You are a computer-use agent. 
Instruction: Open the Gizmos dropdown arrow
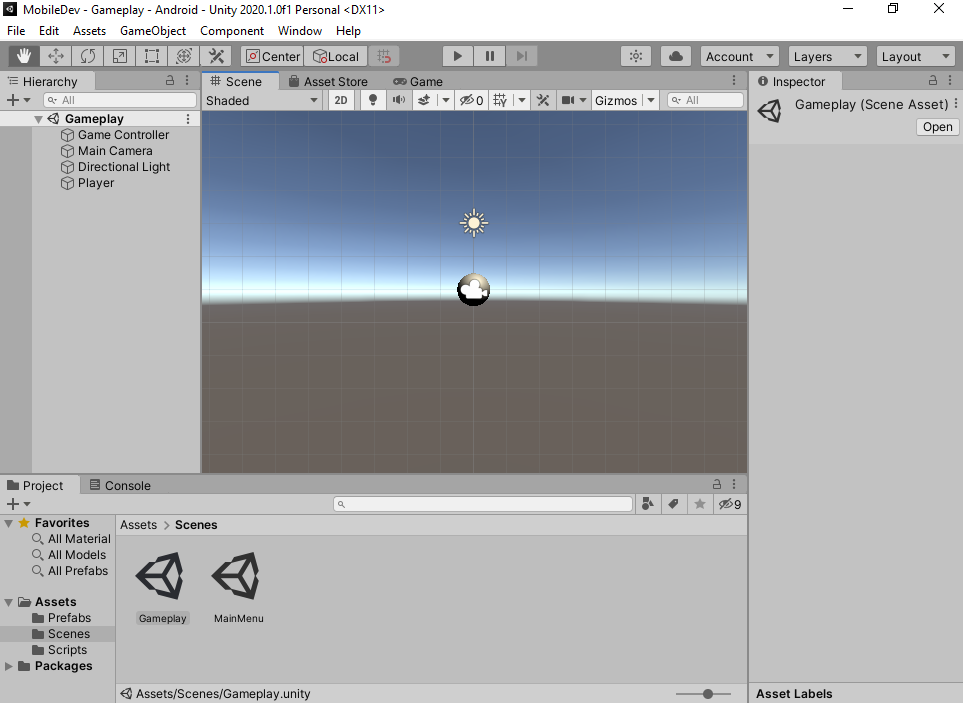[650, 101]
